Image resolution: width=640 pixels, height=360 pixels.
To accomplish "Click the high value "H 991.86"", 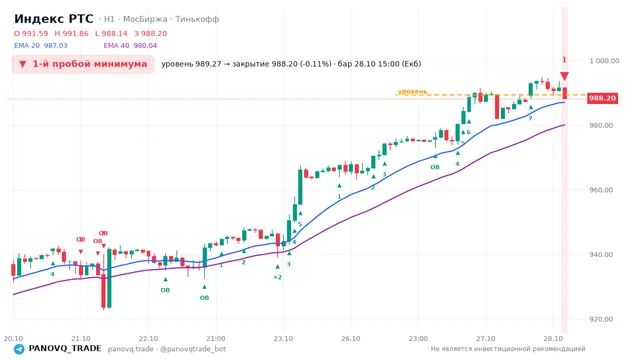I will pos(71,33).
